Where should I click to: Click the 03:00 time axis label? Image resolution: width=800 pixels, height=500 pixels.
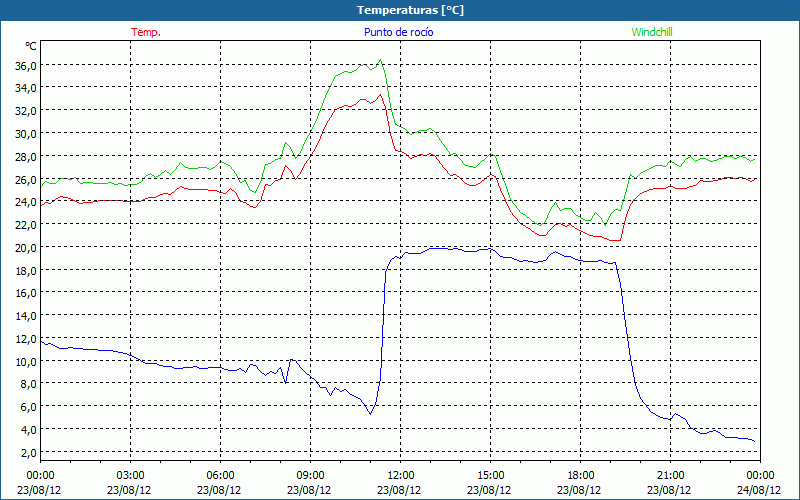click(130, 475)
